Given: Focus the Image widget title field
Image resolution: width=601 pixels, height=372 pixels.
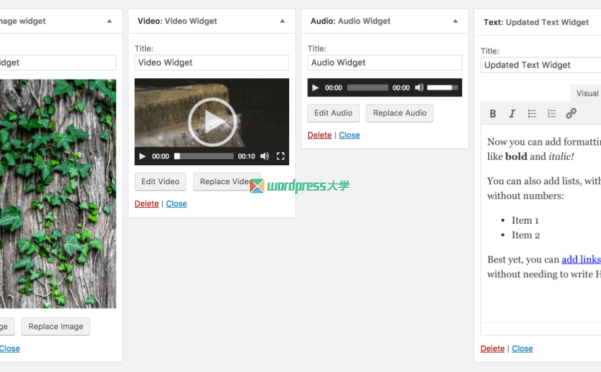Looking at the screenshot, I should coord(57,62).
